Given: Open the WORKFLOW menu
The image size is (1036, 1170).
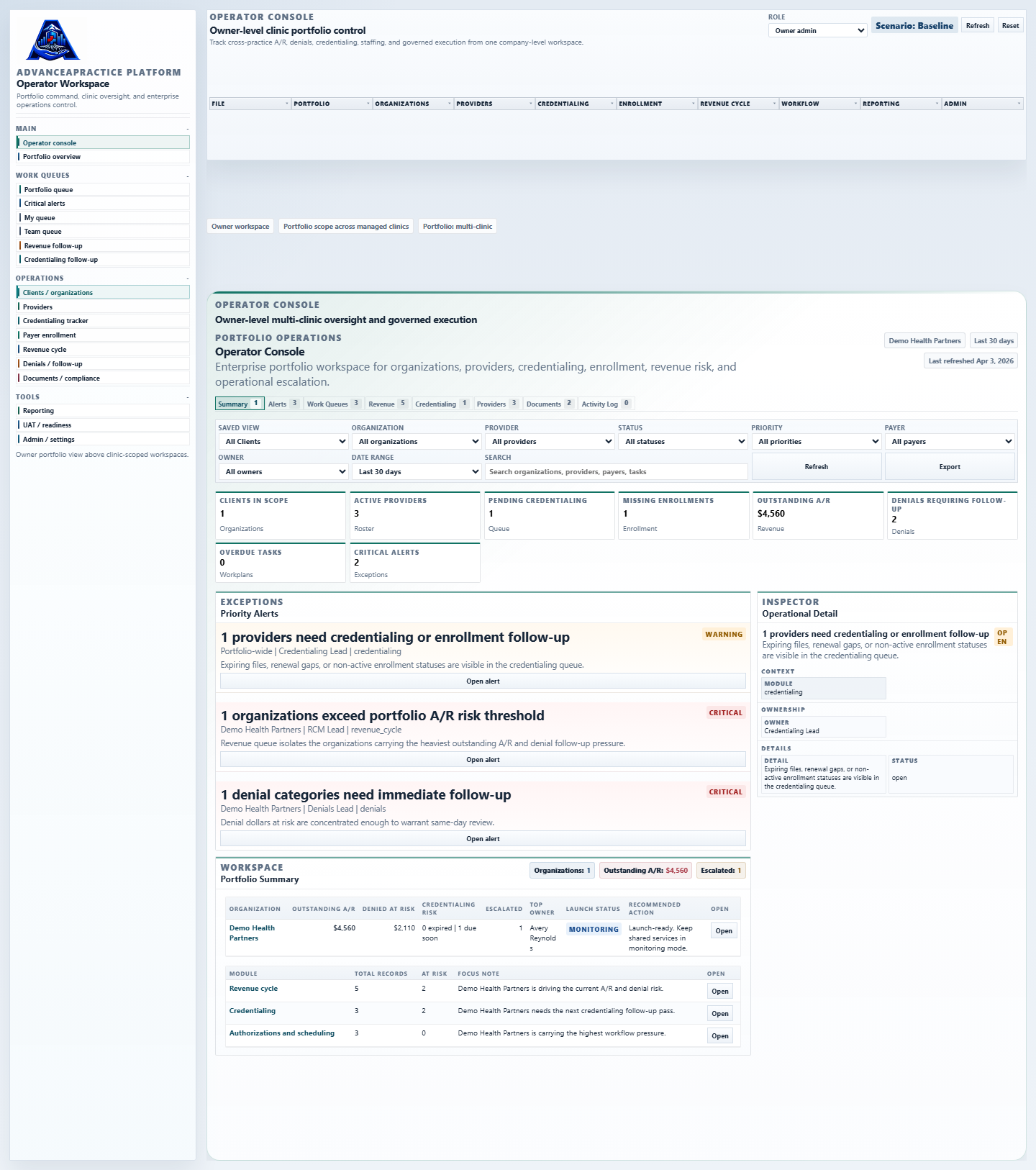Looking at the screenshot, I should (819, 104).
